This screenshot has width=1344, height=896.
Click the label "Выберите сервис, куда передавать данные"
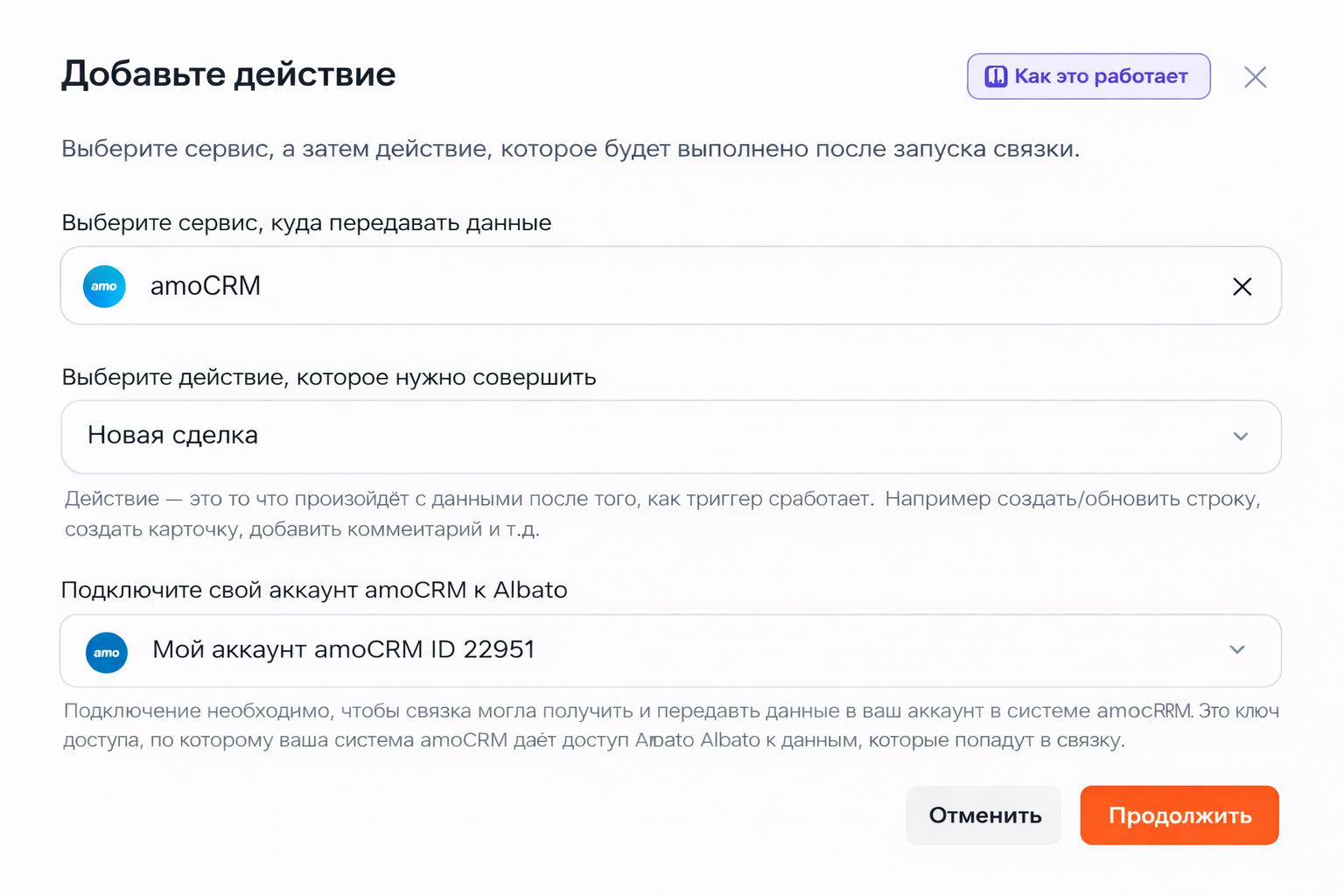[306, 223]
